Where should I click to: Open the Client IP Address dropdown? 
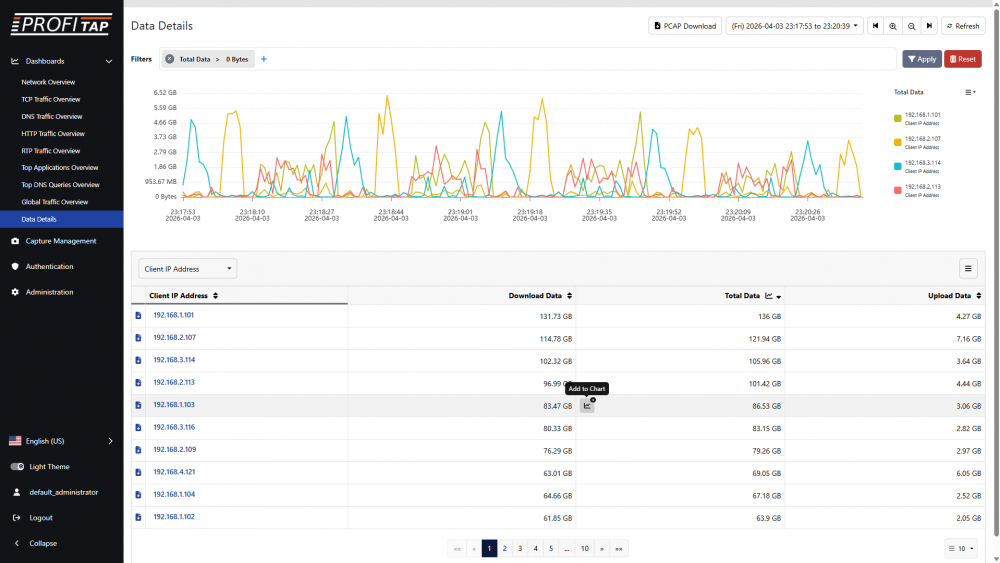[188, 269]
